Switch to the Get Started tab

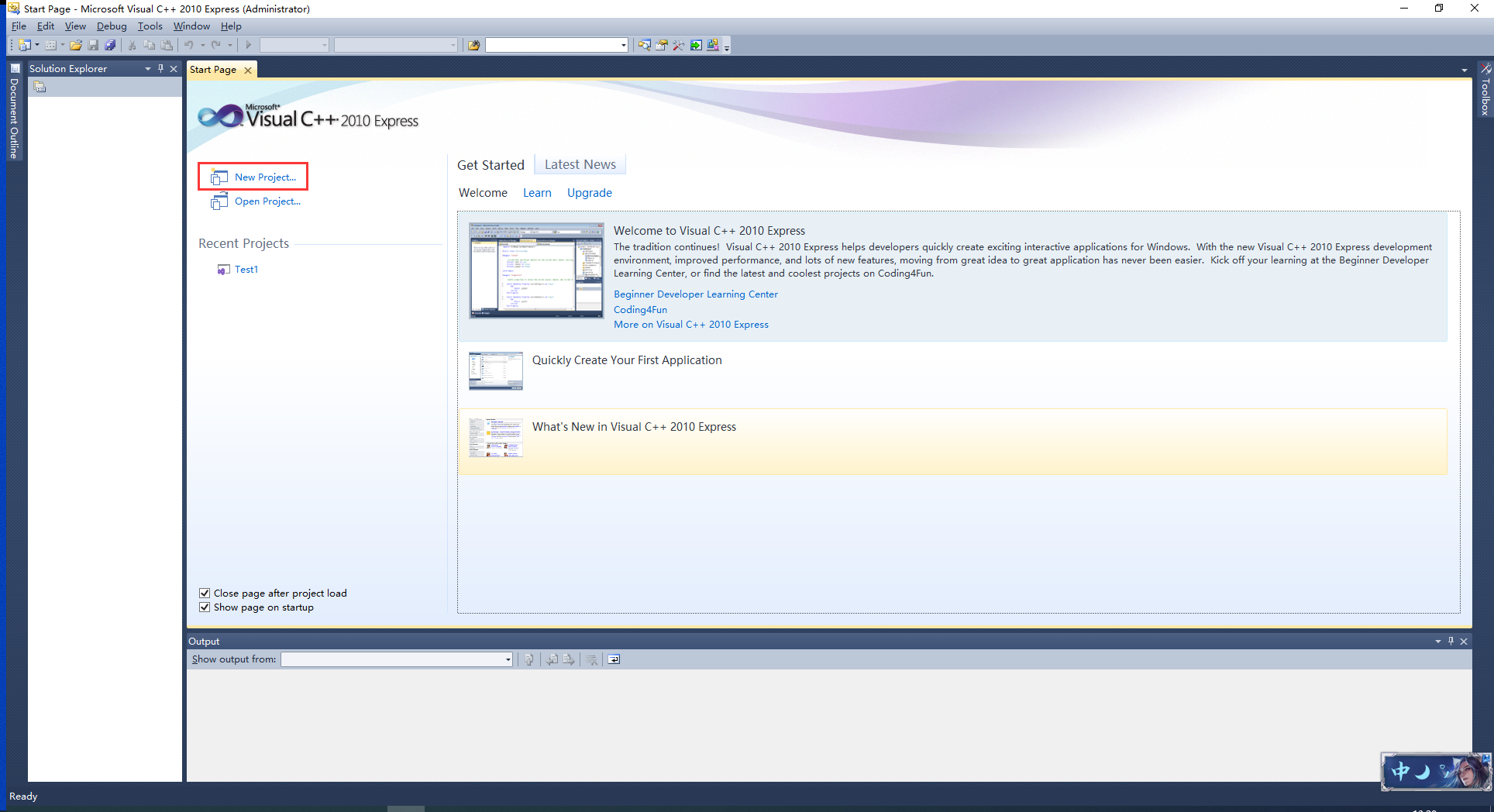point(491,165)
